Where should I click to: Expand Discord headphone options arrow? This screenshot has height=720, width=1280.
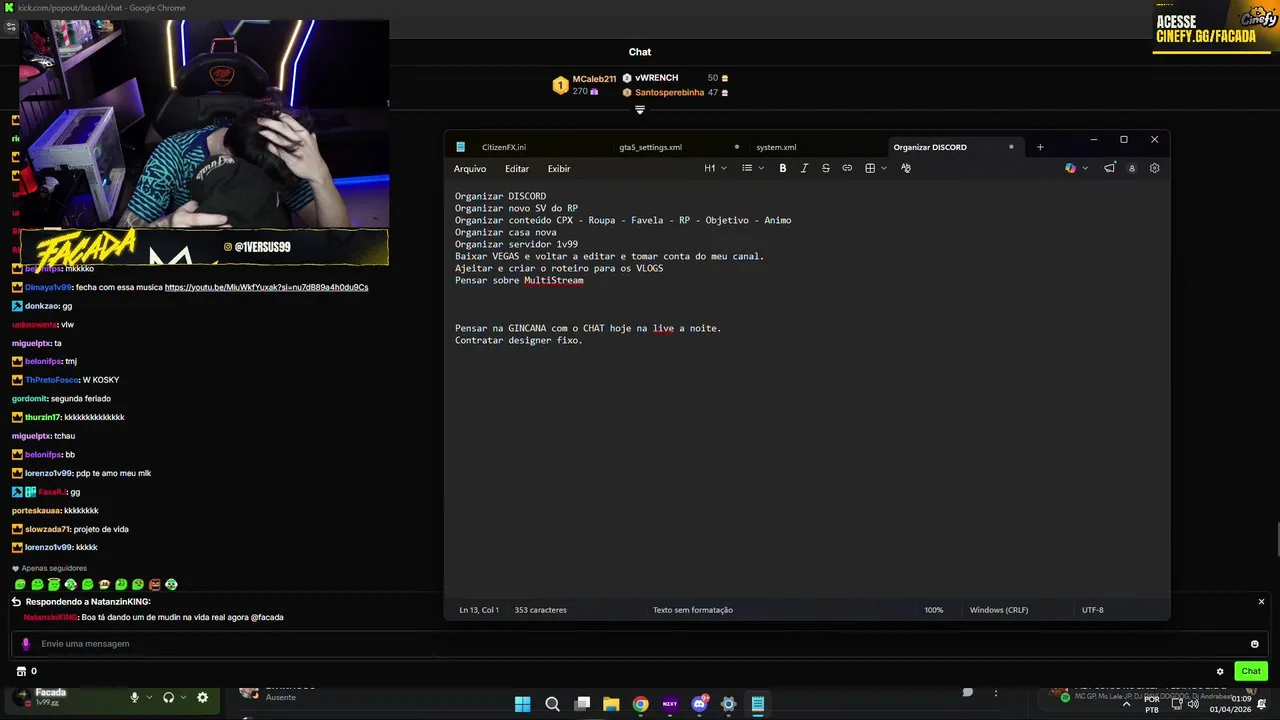183,697
